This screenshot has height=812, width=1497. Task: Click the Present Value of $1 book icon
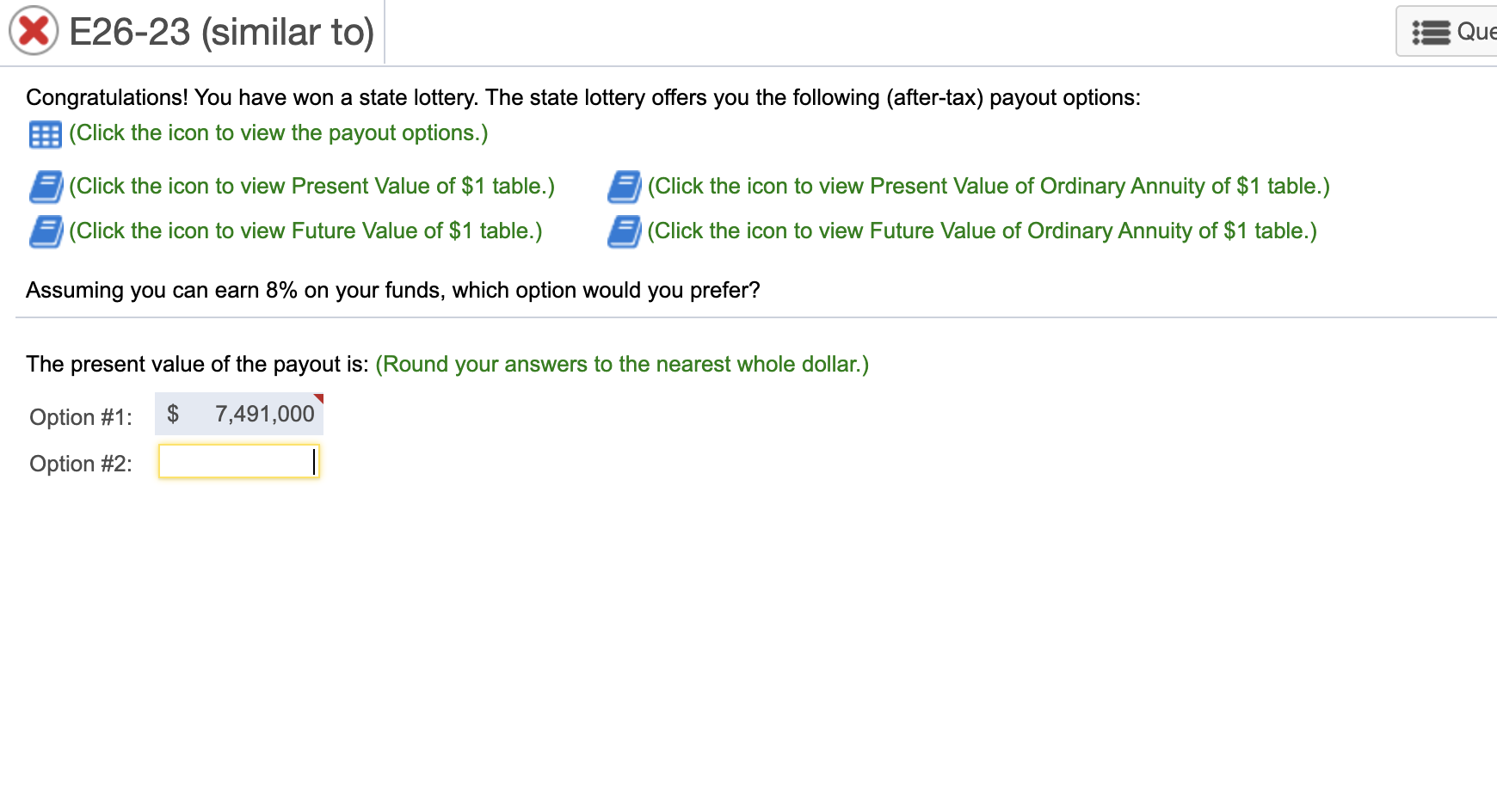pos(47,185)
